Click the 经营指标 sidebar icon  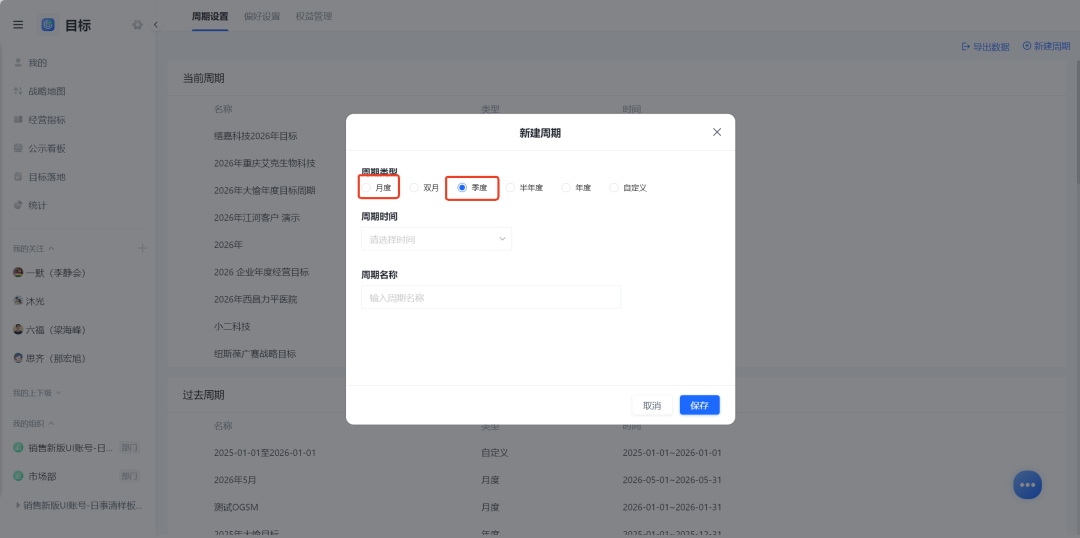(x=18, y=120)
